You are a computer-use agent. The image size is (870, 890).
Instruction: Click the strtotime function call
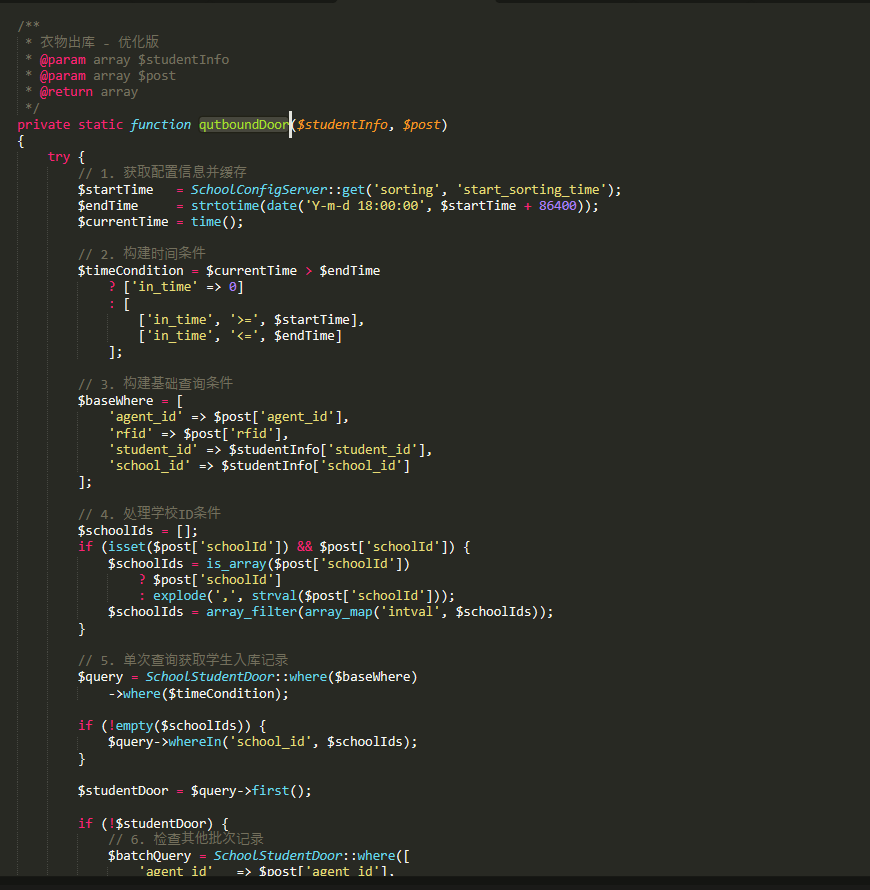[225, 205]
